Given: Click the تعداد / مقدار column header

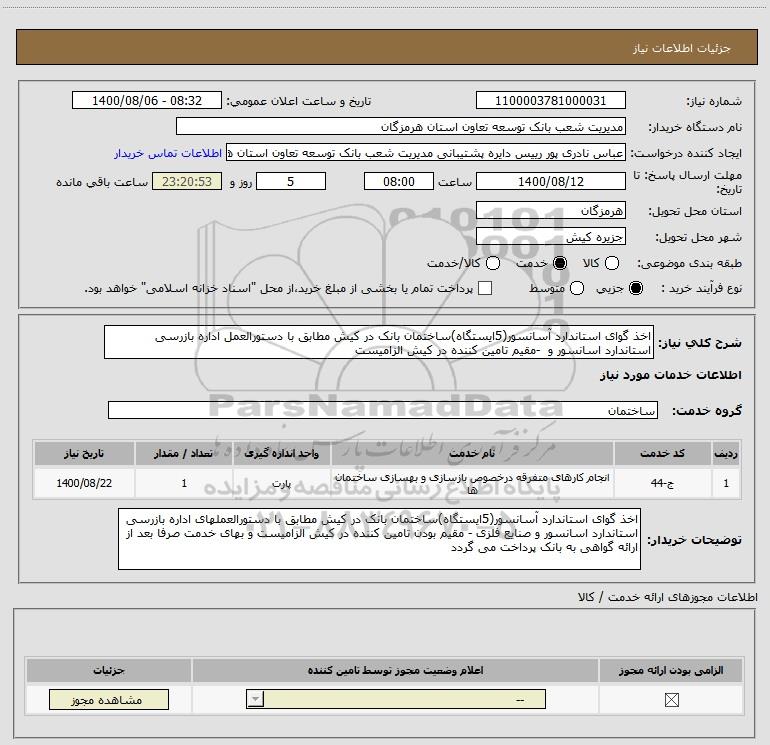Looking at the screenshot, I should coord(184,453).
